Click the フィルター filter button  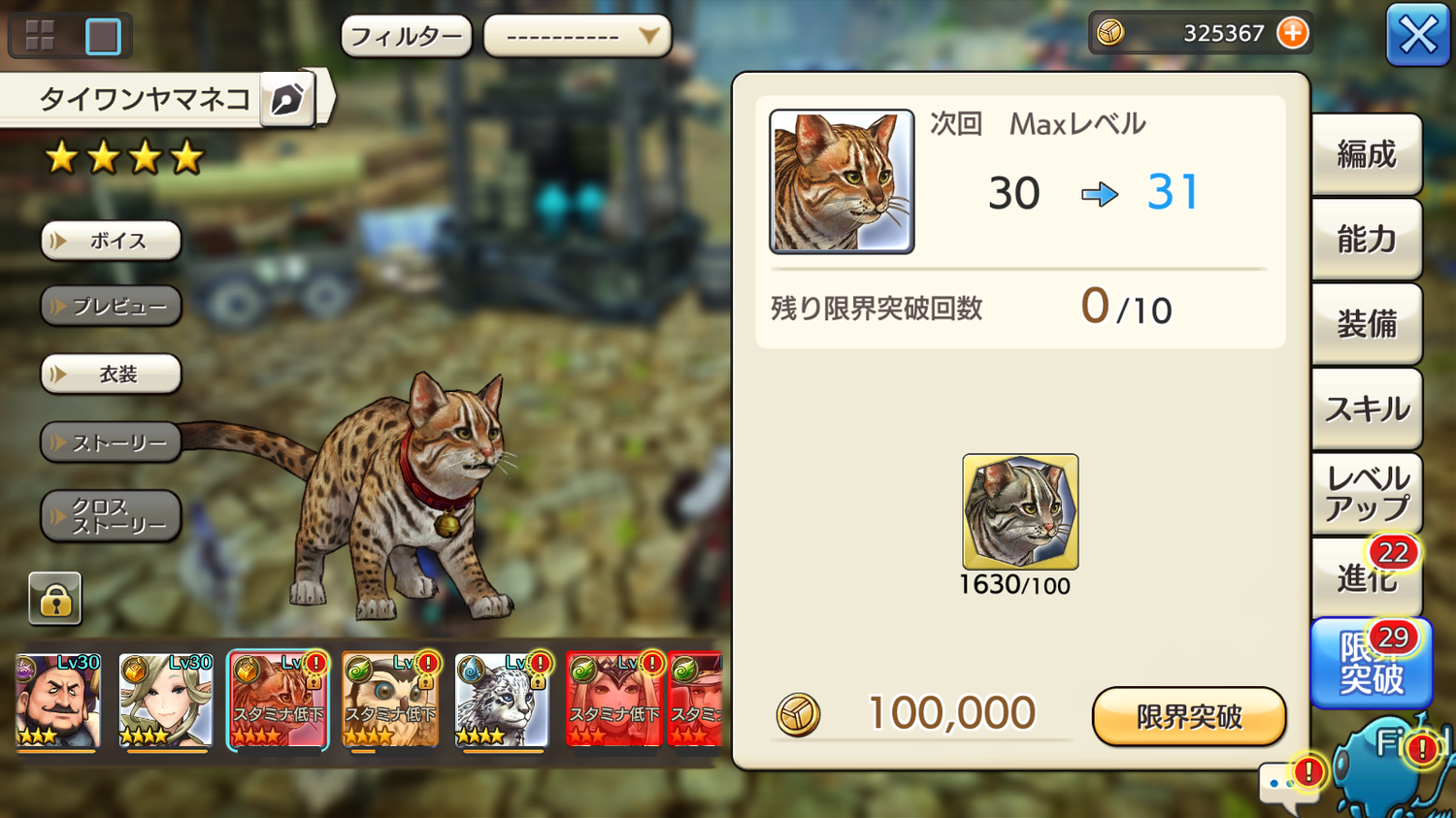tap(406, 37)
